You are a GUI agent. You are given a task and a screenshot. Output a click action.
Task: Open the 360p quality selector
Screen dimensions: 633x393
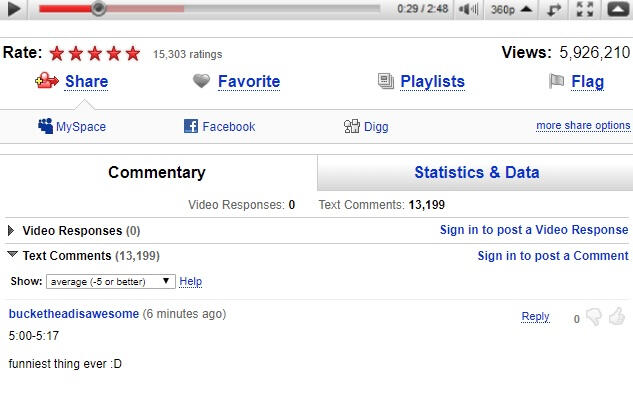click(x=511, y=9)
